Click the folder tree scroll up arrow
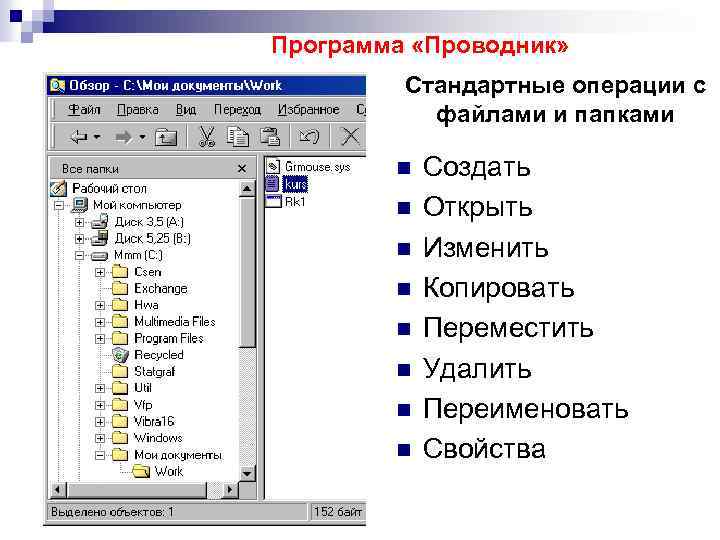720x540 pixels. click(247, 189)
